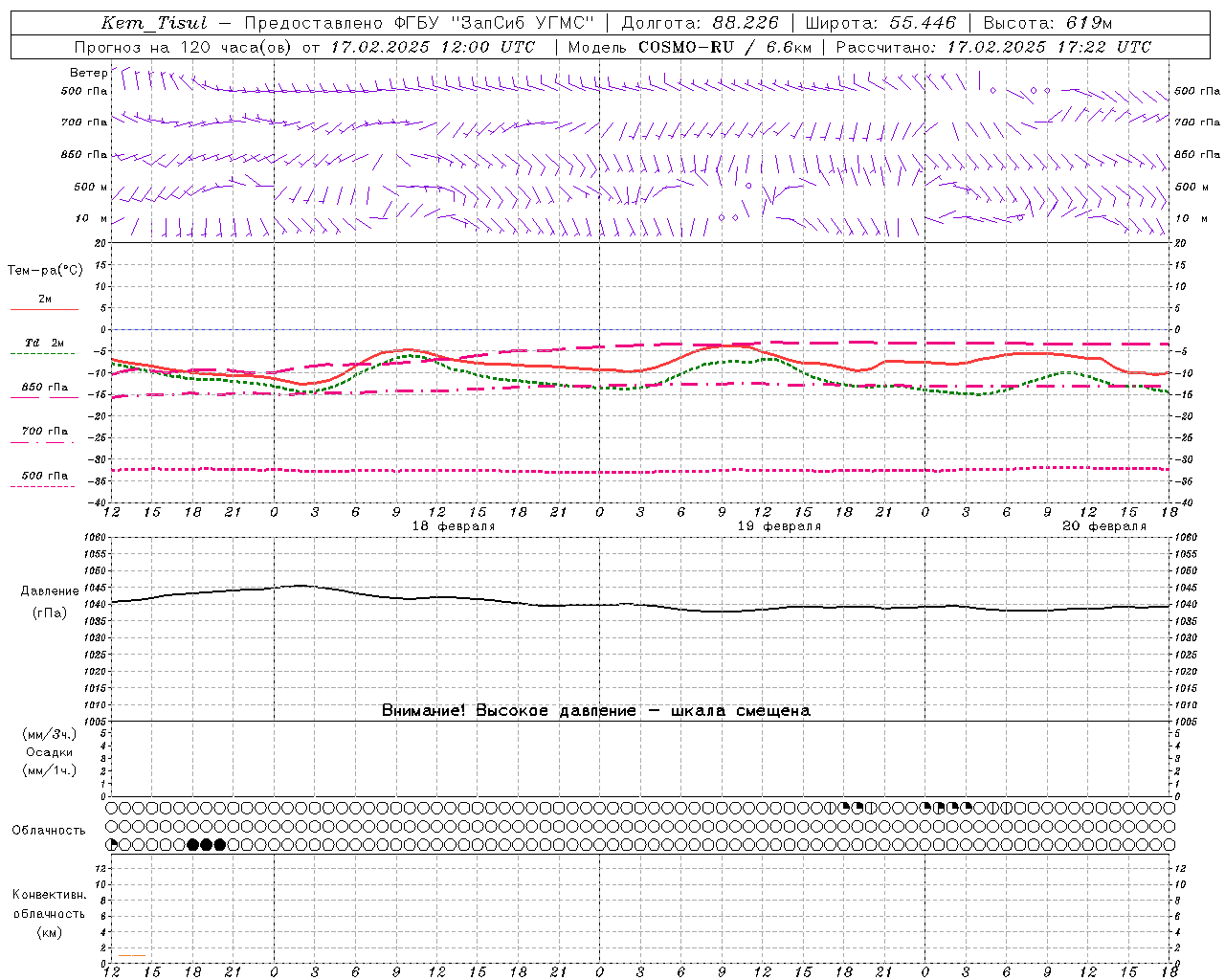Click the 10 м wind level label on the left
The height and width of the screenshot is (980, 1225).
(x=92, y=218)
